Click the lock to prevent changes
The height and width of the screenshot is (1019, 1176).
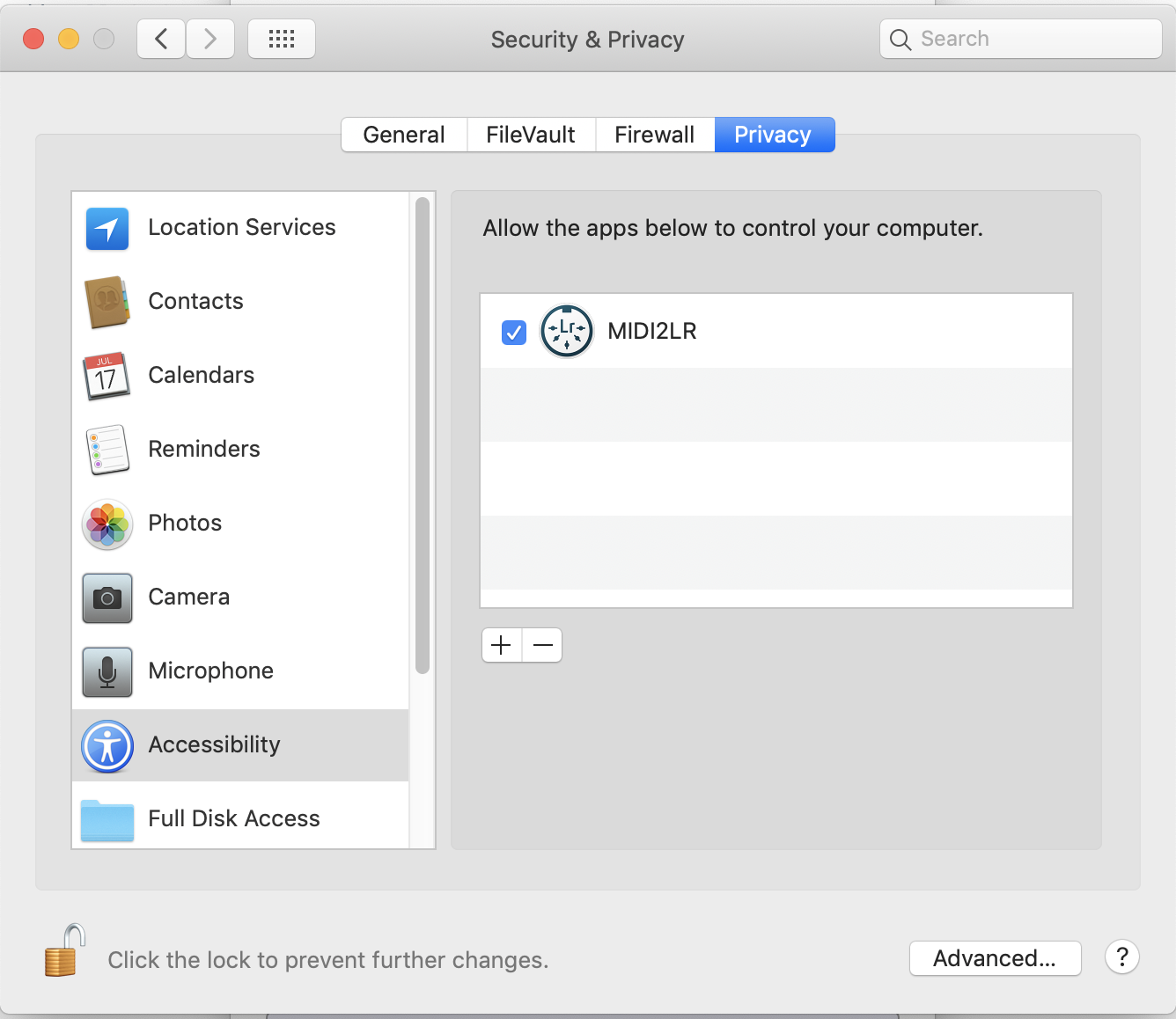point(64,951)
